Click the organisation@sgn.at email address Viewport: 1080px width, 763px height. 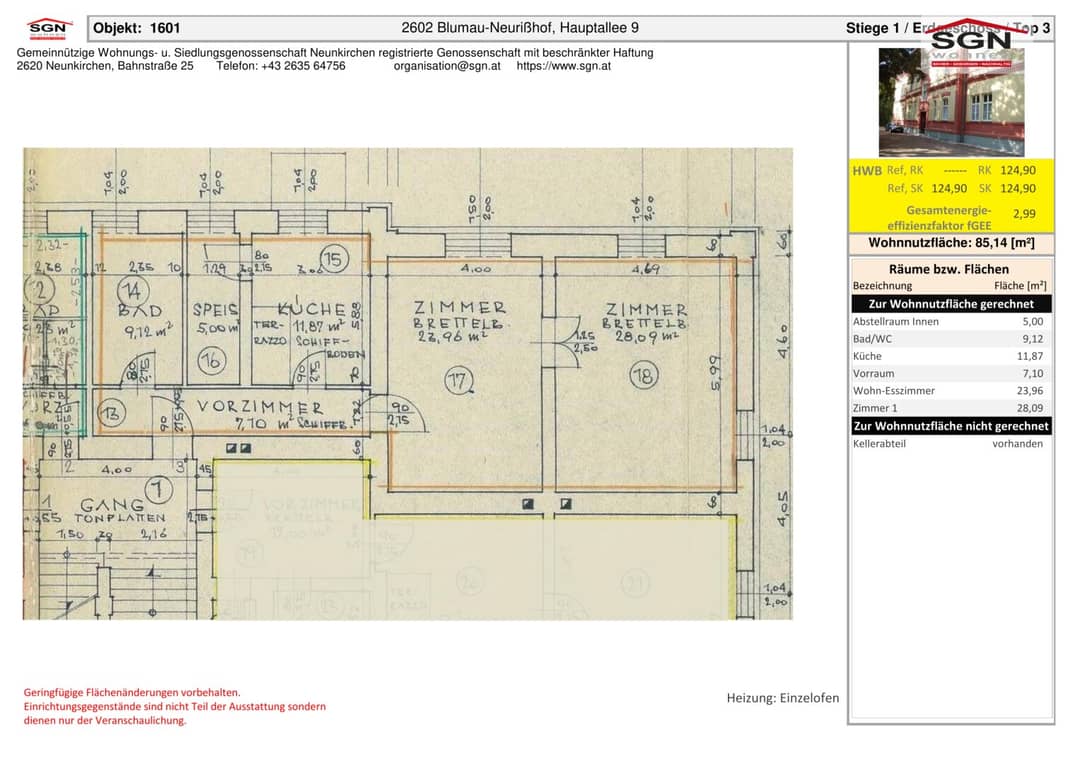447,66
